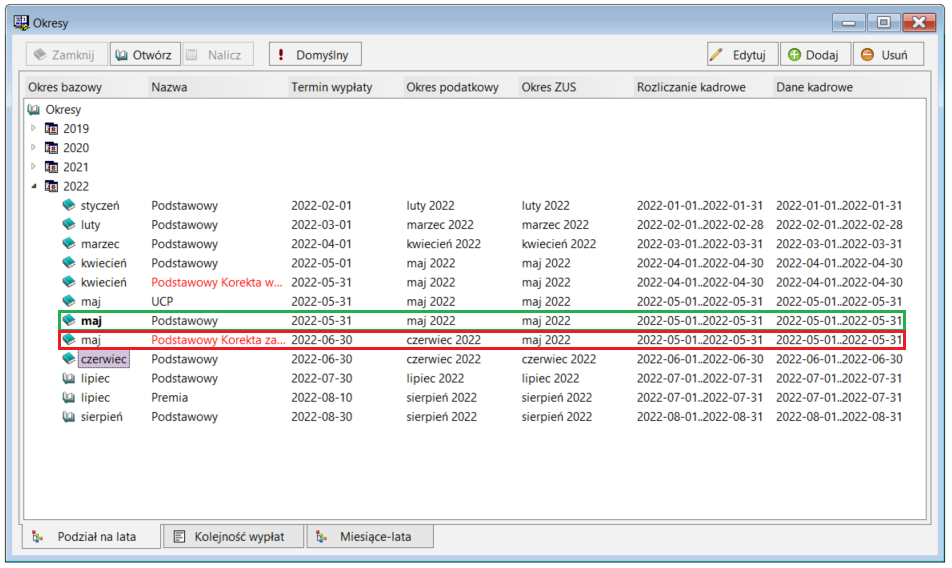Viewport: 952px width, 568px height.
Task: Expand the 2021 year node
Action: 33,167
